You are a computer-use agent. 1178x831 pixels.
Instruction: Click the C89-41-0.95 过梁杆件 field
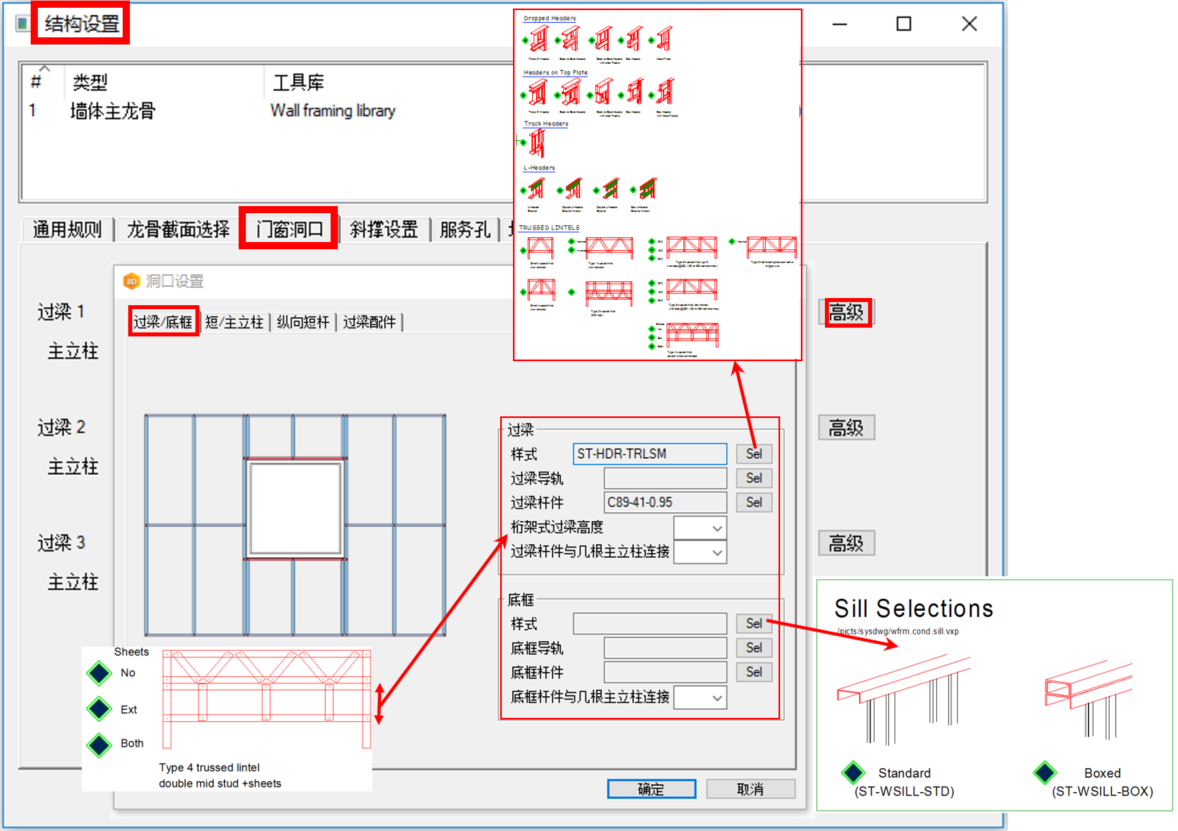[x=665, y=502]
